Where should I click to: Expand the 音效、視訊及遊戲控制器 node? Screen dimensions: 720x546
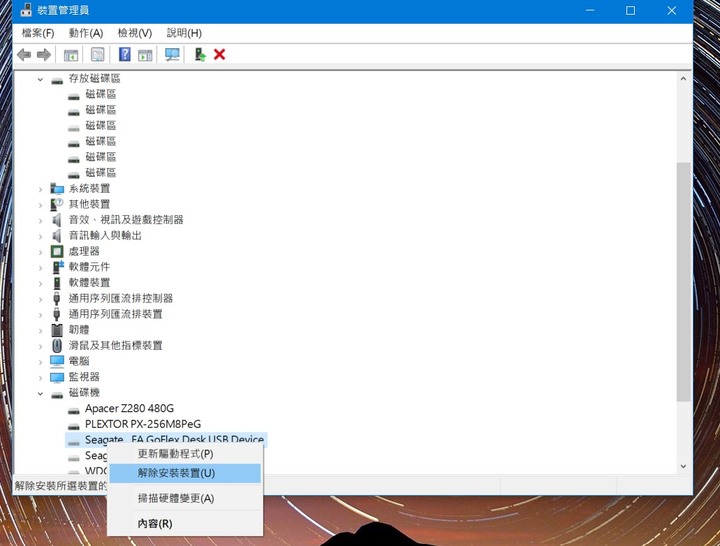tap(40, 220)
